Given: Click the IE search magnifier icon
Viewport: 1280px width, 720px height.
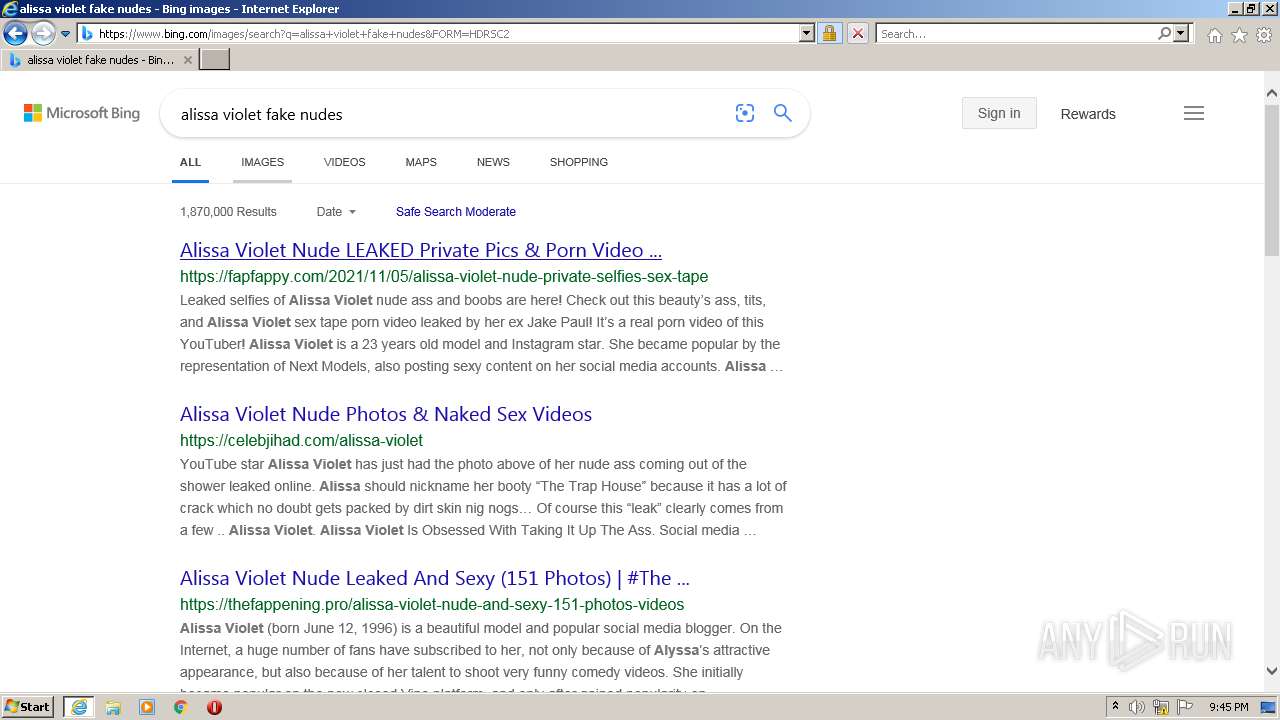Looking at the screenshot, I should [1164, 34].
